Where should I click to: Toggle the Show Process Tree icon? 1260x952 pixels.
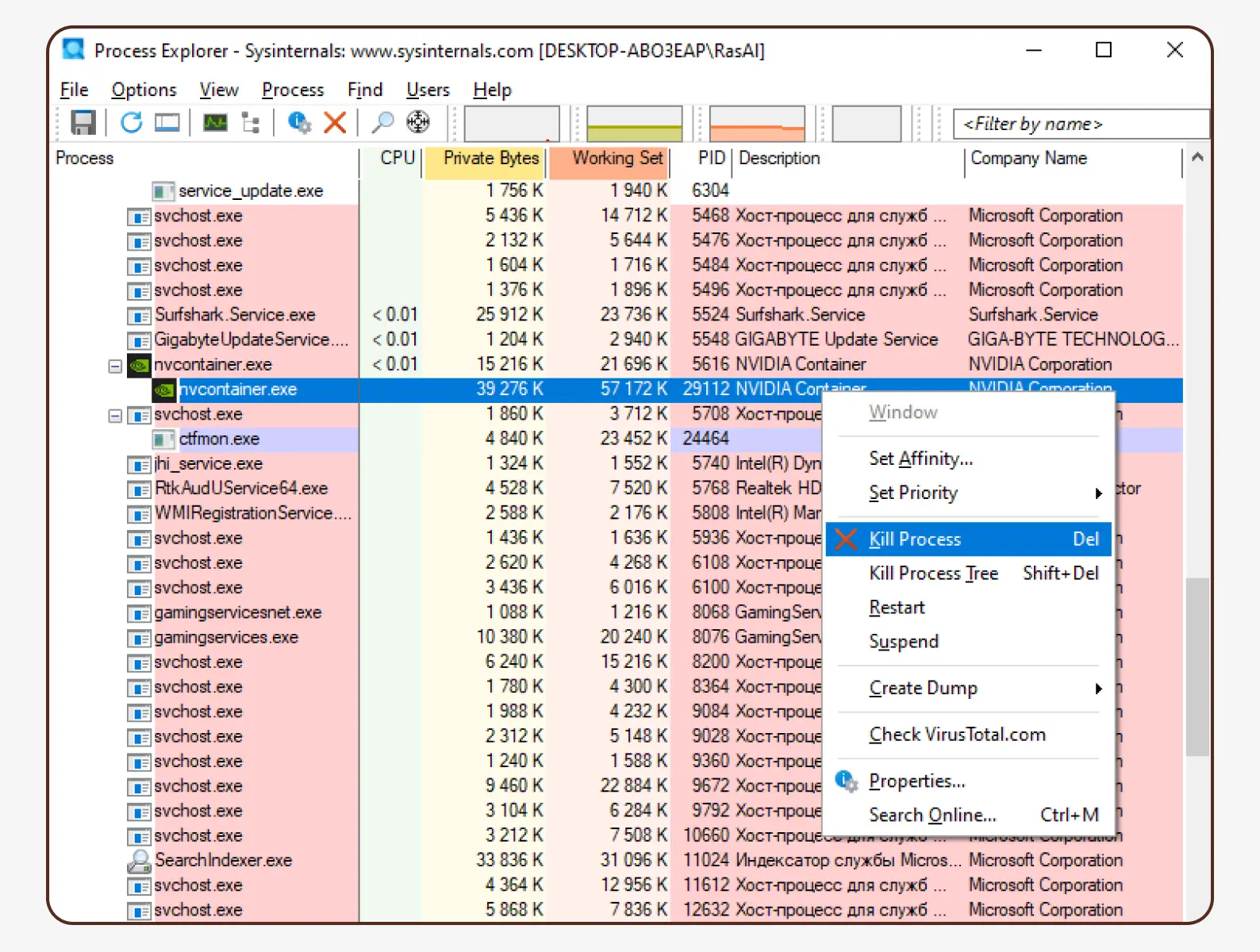click(x=252, y=123)
